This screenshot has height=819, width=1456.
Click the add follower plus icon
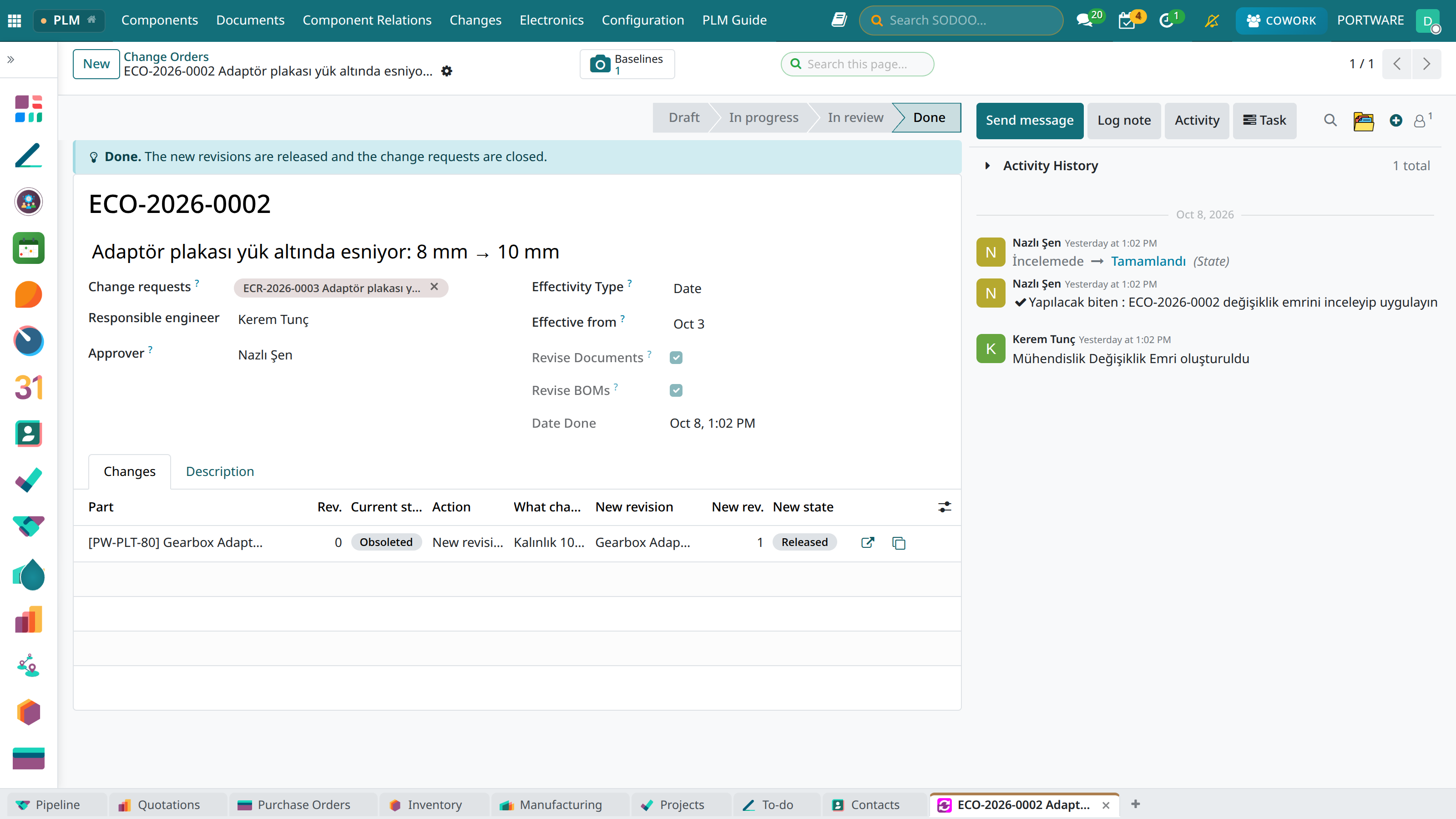[x=1396, y=121]
